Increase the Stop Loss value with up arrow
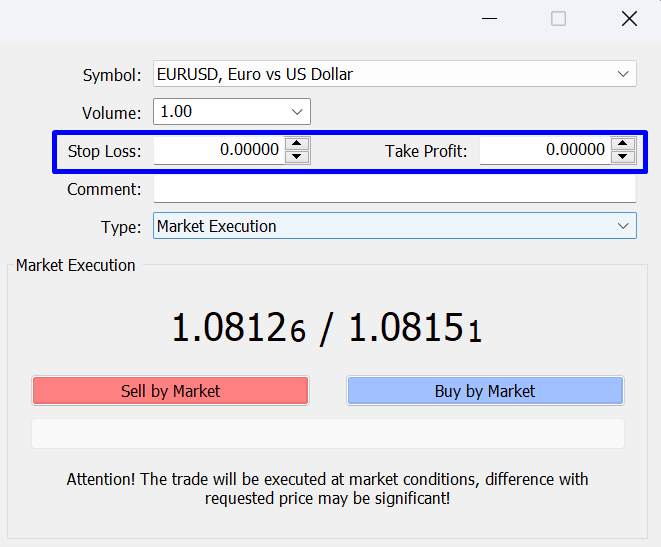 click(297, 144)
